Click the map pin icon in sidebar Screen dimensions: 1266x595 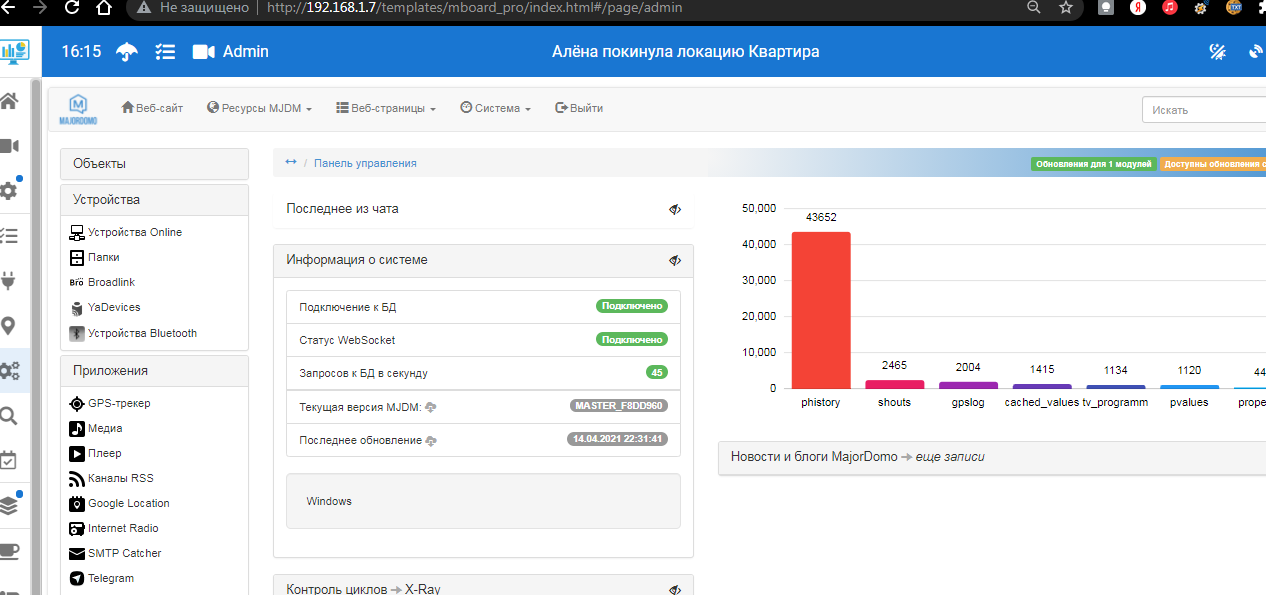click(9, 326)
